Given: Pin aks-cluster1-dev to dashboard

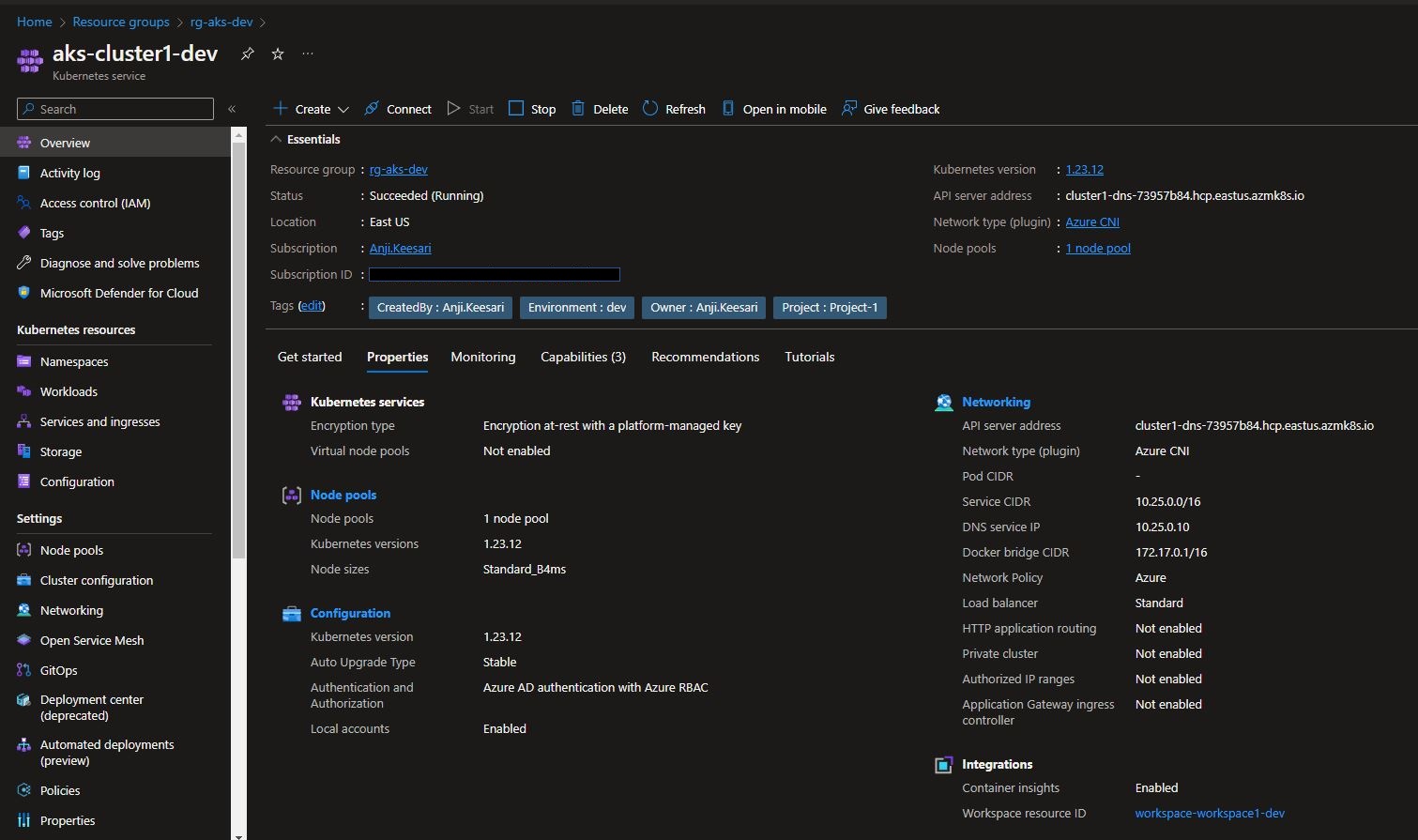Looking at the screenshot, I should tap(248, 53).
